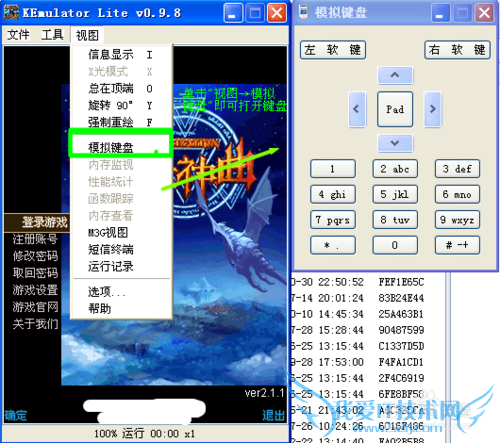Open 运行记录 from the menu

[x=121, y=266]
